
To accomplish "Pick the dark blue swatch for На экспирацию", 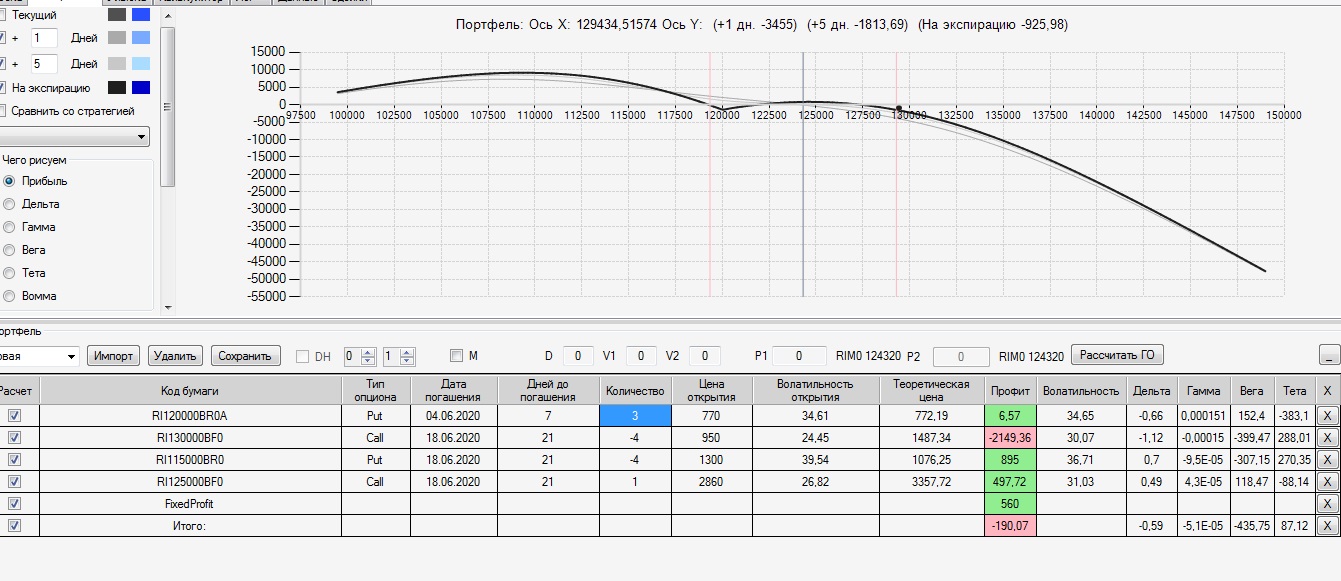I will (141, 88).
